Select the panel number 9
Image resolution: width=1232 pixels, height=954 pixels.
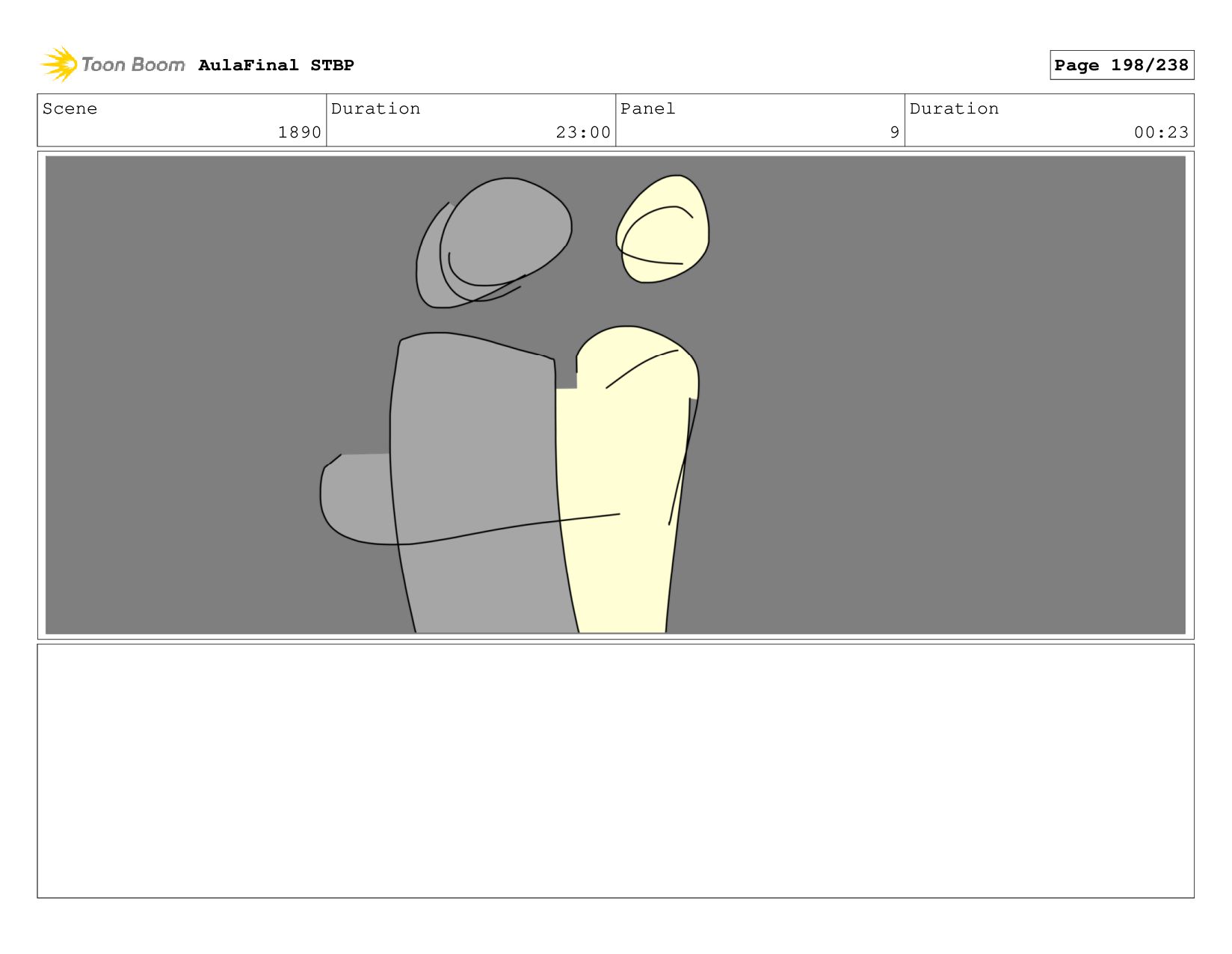coord(894,132)
